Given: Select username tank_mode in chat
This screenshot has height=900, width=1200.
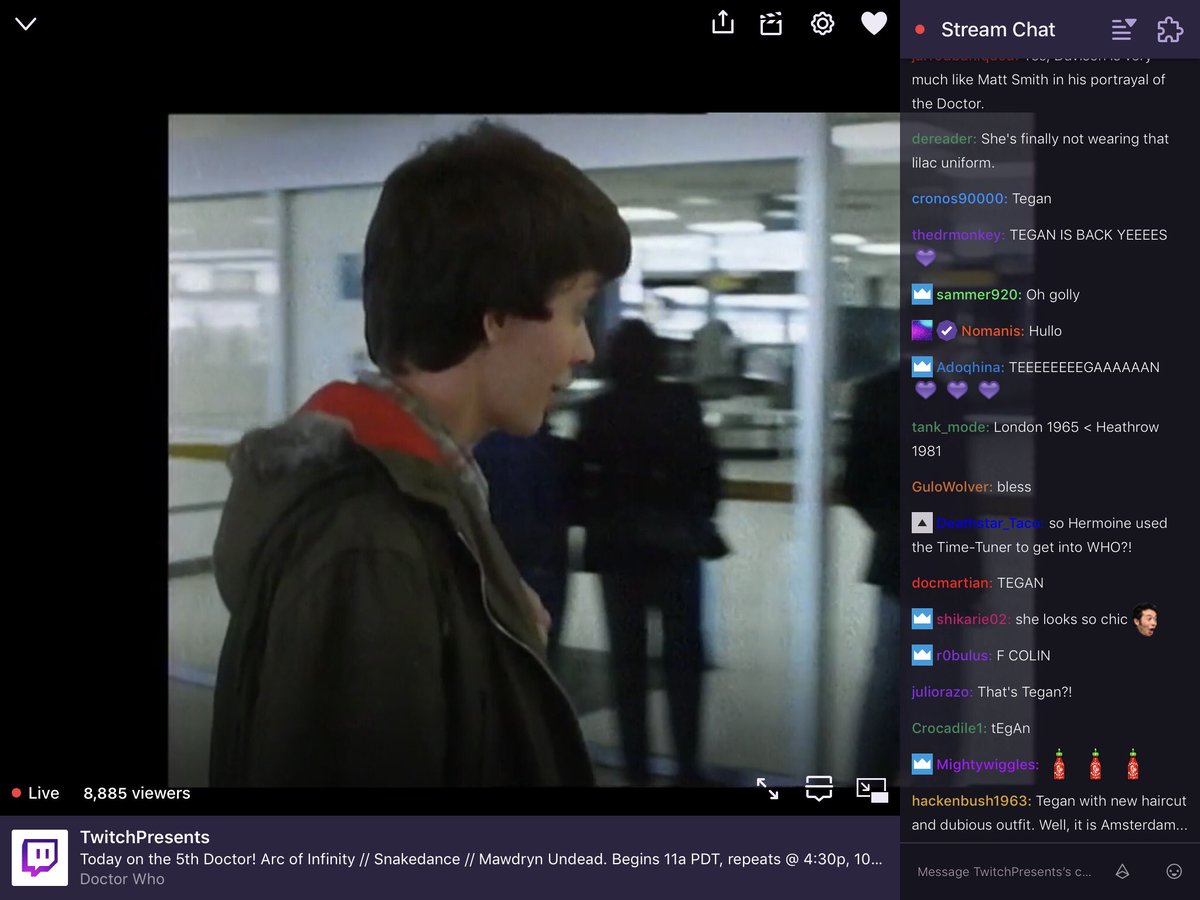Looking at the screenshot, I should coord(950,427).
